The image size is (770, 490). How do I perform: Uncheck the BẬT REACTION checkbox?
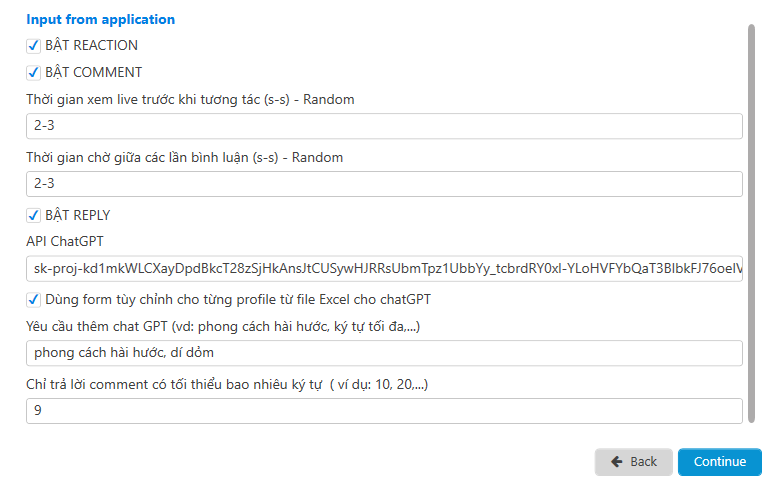point(33,45)
